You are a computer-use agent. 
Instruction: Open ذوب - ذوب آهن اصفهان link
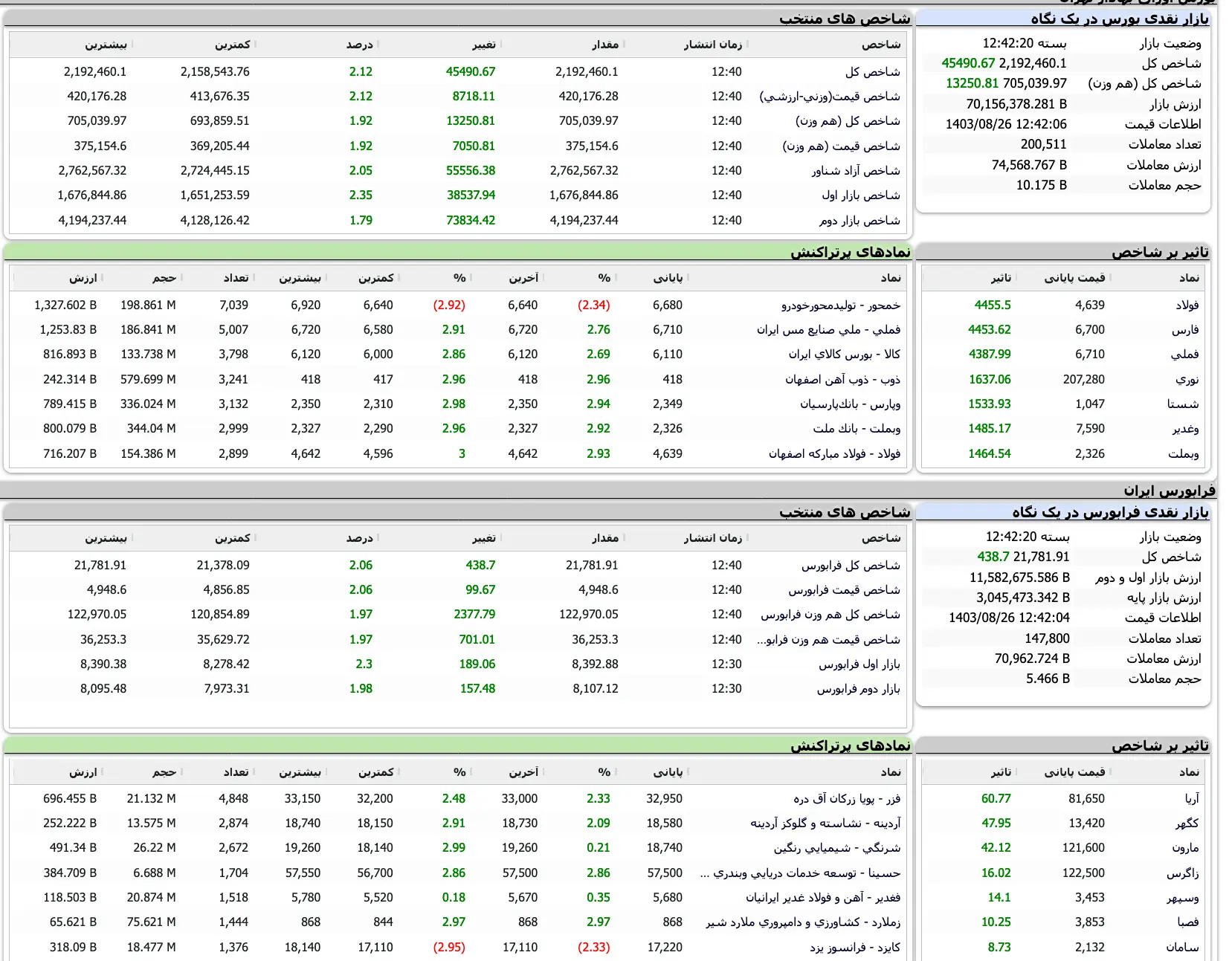click(x=843, y=380)
